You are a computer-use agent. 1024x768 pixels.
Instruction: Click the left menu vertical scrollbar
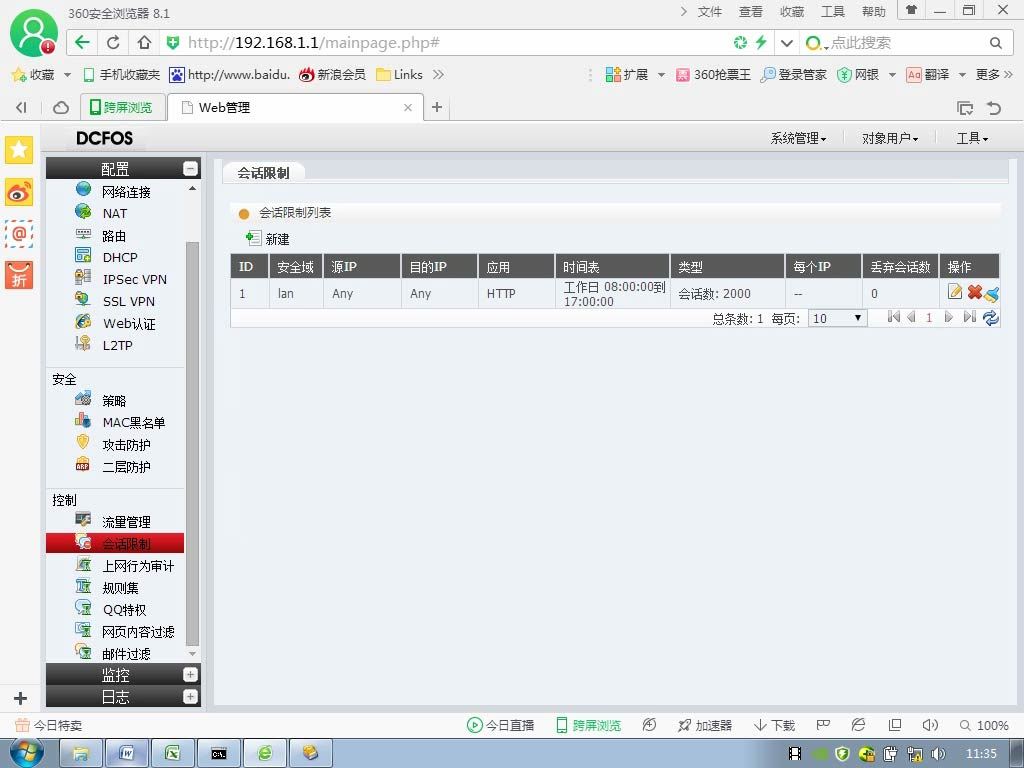click(x=192, y=444)
